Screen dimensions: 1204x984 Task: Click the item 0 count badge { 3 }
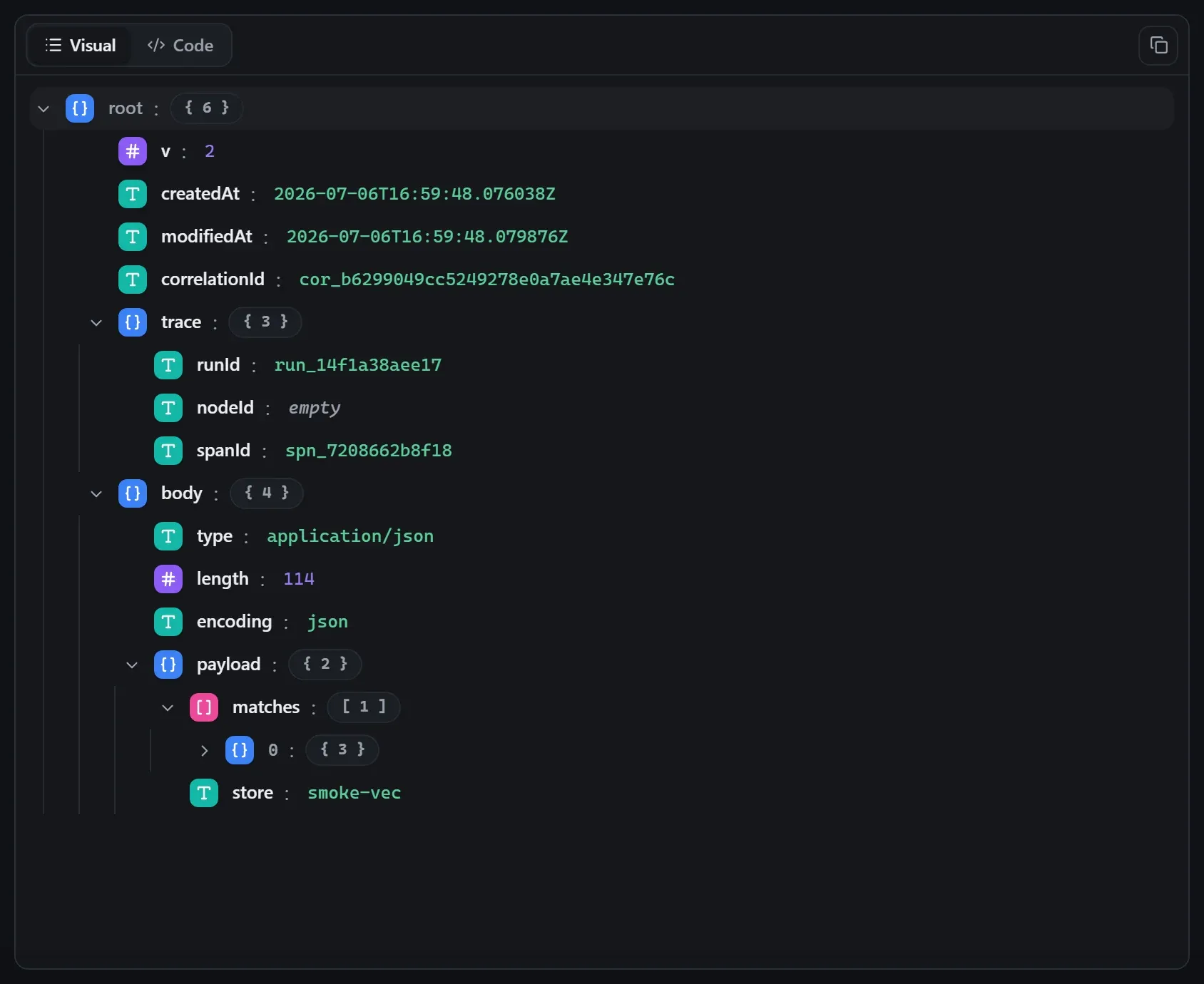click(342, 749)
